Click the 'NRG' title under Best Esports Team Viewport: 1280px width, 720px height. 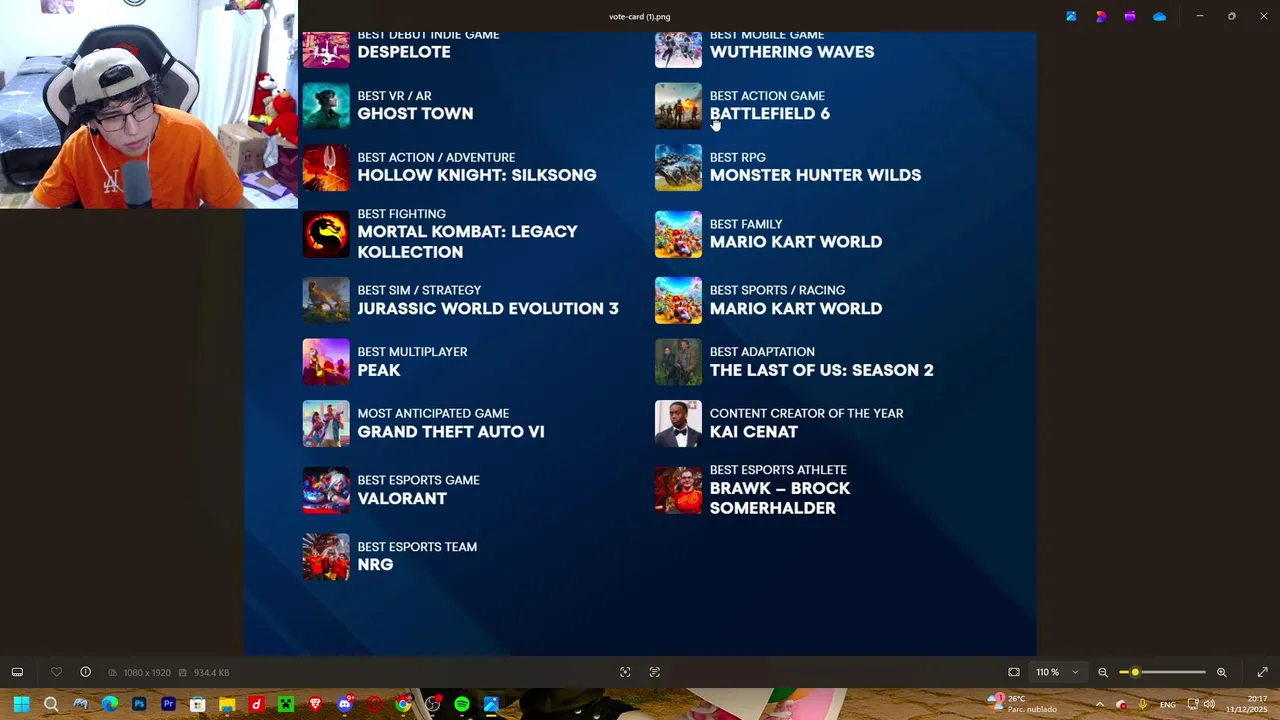[x=375, y=565]
